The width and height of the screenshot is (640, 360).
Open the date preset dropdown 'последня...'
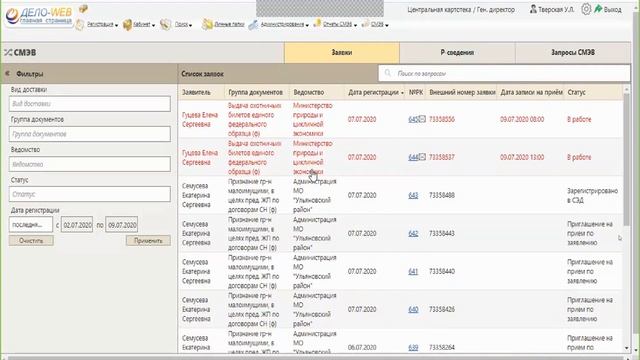[31, 225]
